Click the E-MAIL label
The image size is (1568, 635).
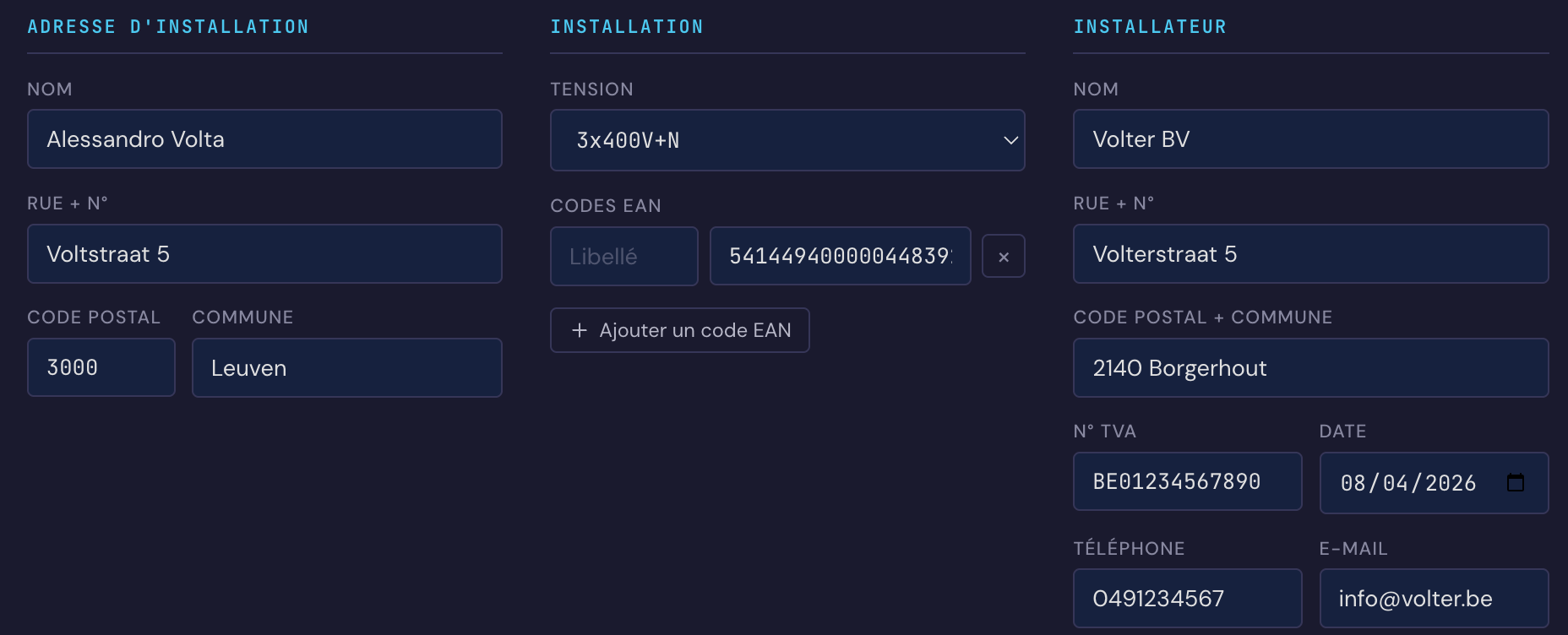pos(1353,549)
